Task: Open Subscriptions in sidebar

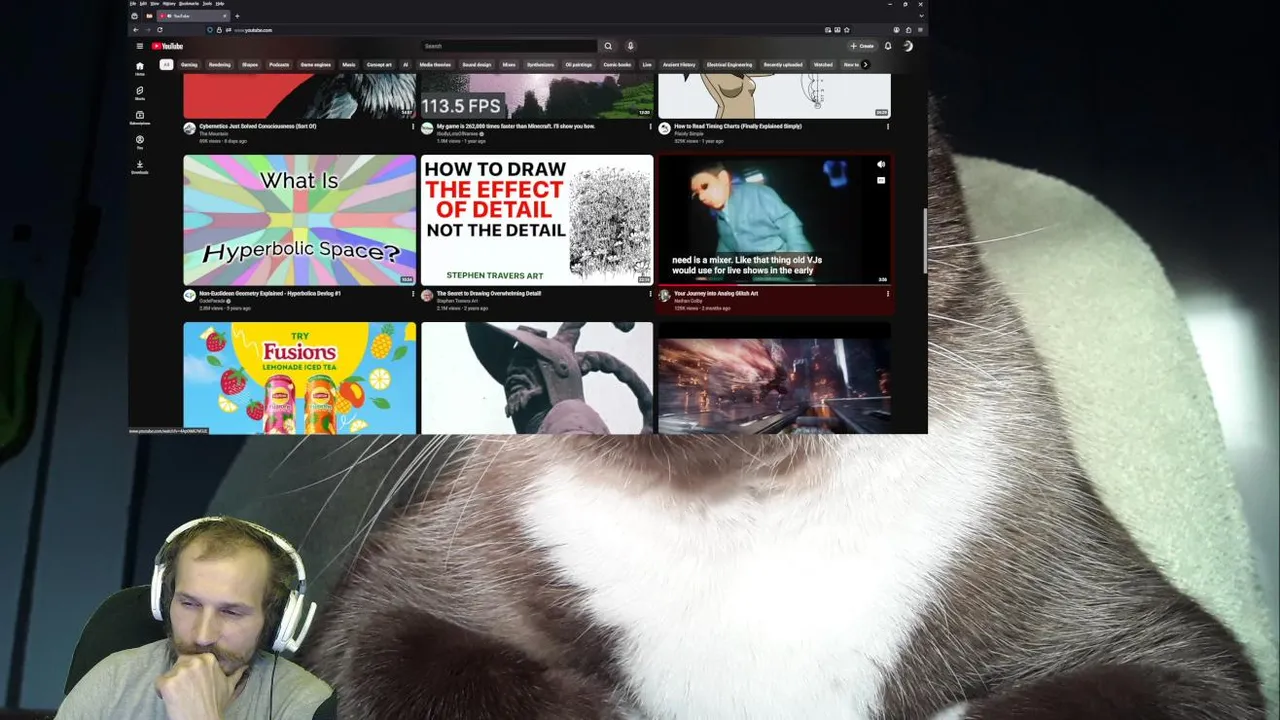Action: pyautogui.click(x=140, y=117)
